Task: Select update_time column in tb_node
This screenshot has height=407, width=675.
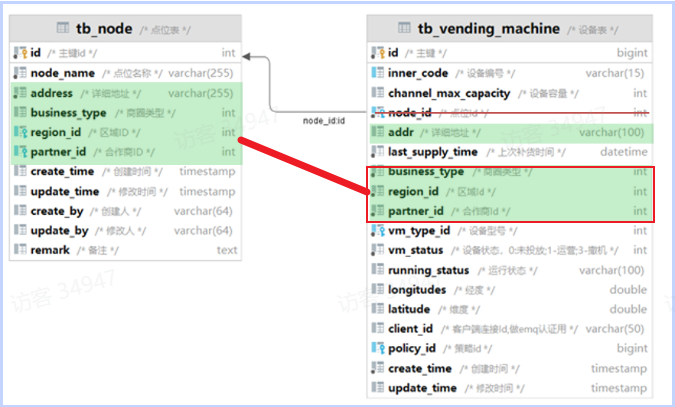Action: (65, 191)
